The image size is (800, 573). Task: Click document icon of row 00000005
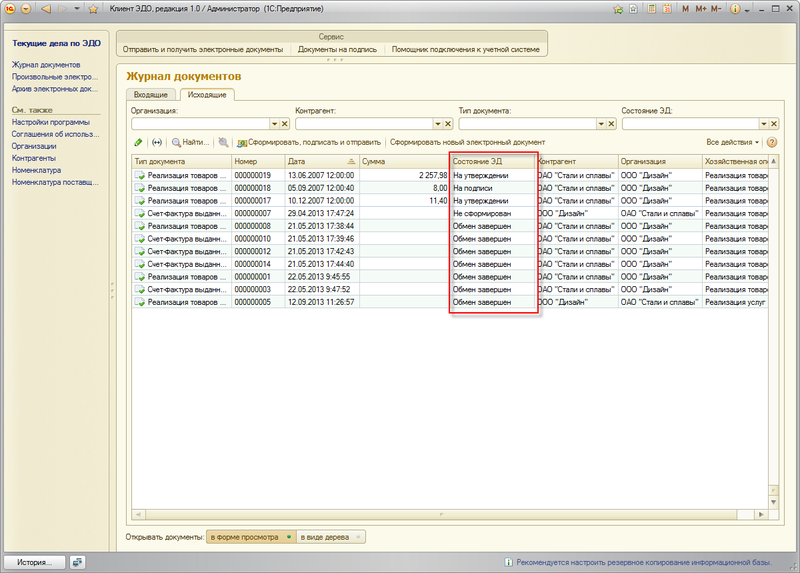click(140, 302)
